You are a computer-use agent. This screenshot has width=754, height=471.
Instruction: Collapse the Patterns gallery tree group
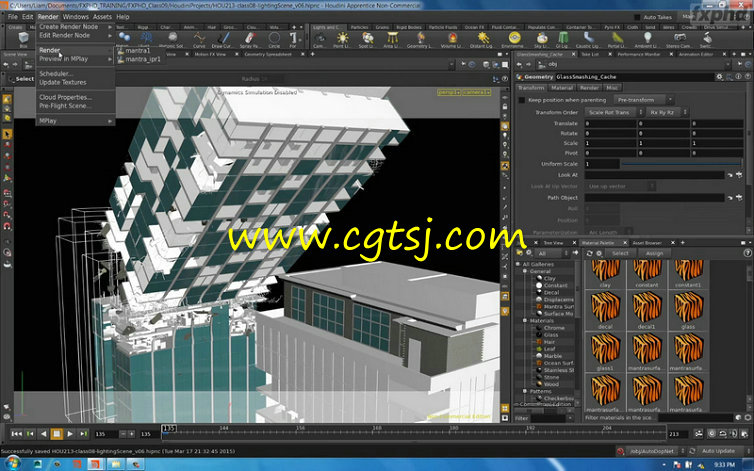[x=525, y=391]
